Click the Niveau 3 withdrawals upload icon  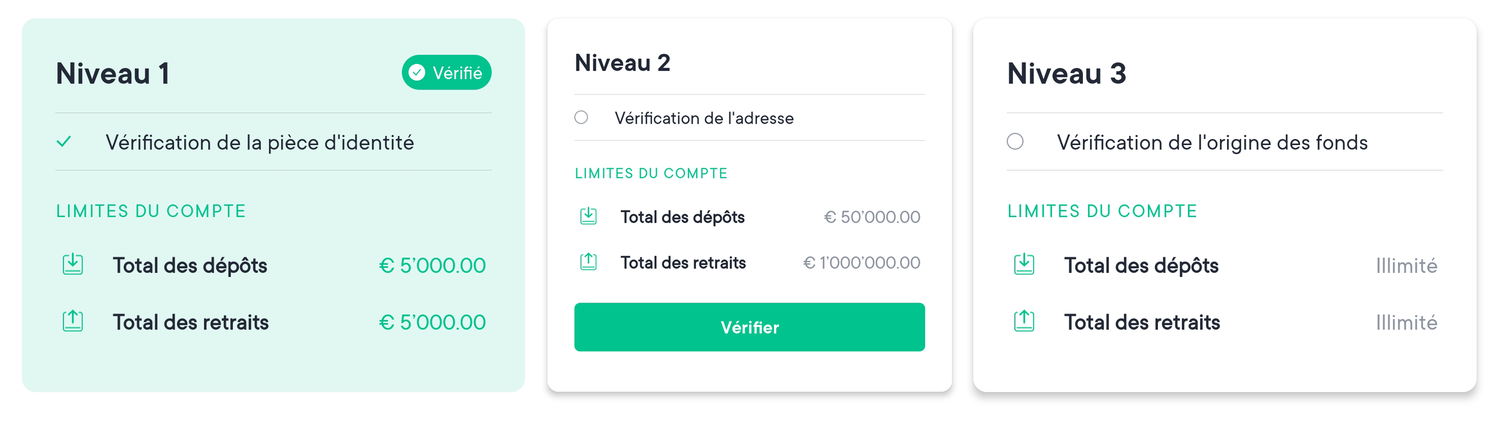1023,321
